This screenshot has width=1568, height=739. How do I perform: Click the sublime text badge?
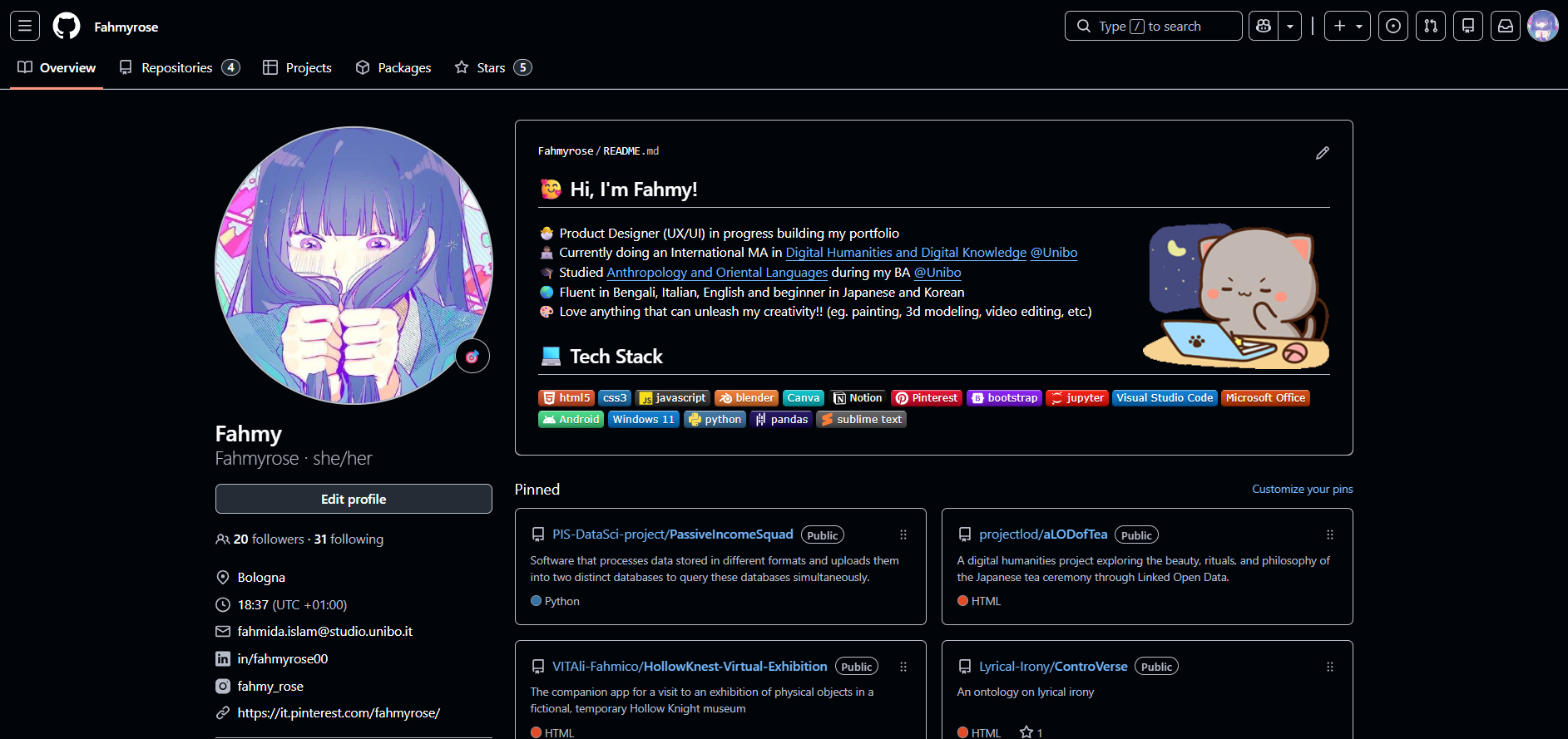(861, 419)
